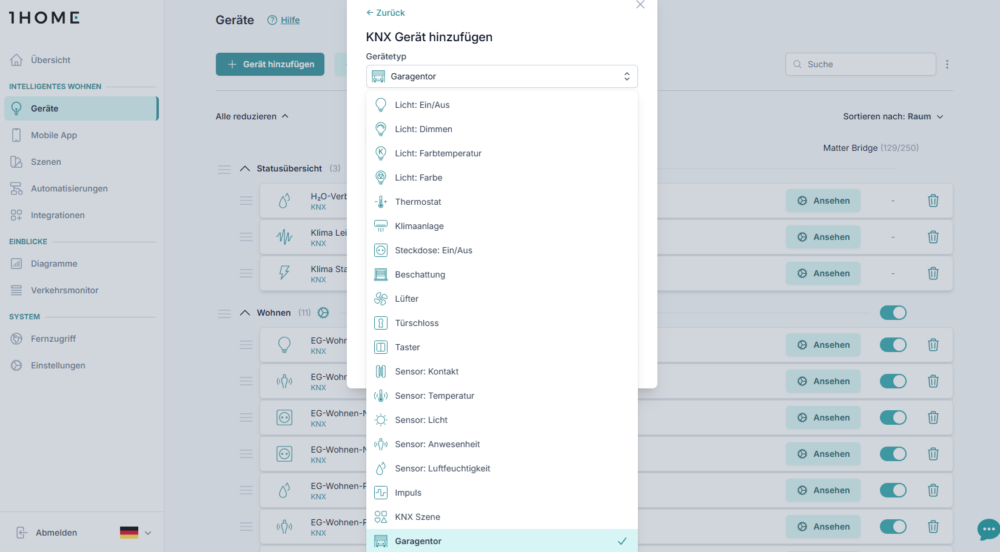1000x552 pixels.
Task: Click the trash icon in the Klima Sta row
Action: (933, 273)
